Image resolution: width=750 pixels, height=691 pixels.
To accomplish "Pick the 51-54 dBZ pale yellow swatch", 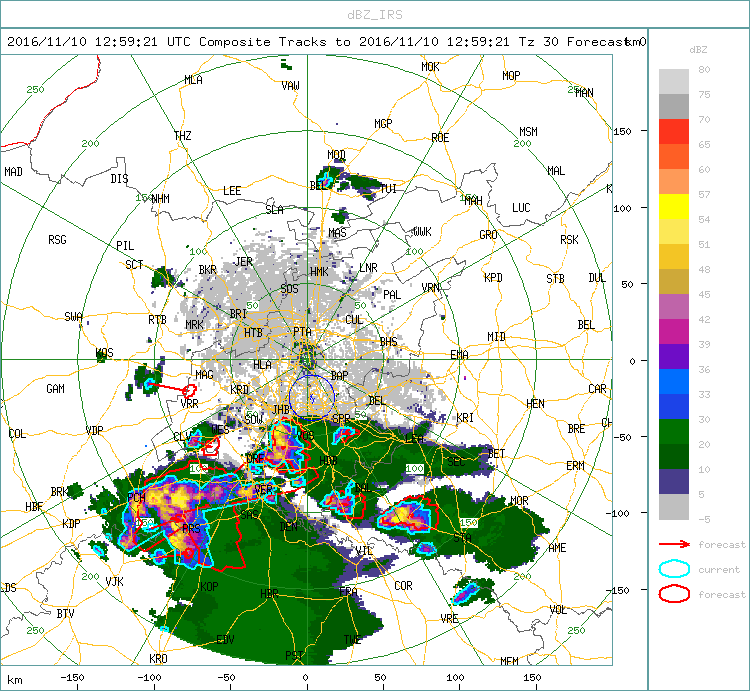I will coord(673,231).
